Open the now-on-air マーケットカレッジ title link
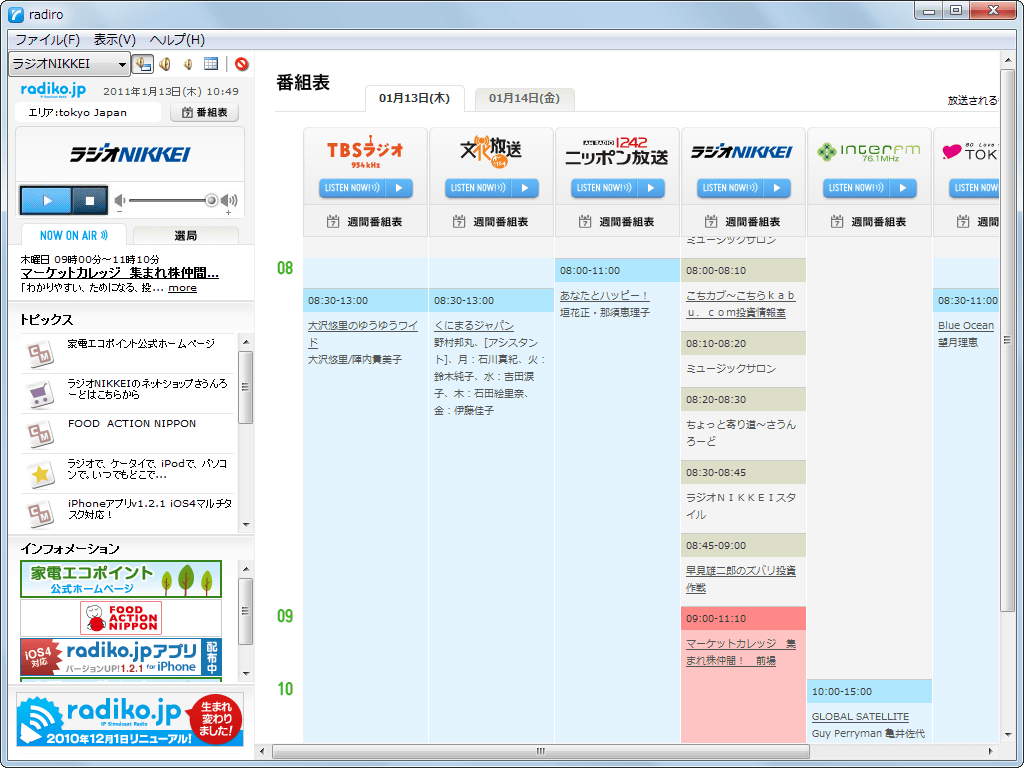 [x=120, y=273]
